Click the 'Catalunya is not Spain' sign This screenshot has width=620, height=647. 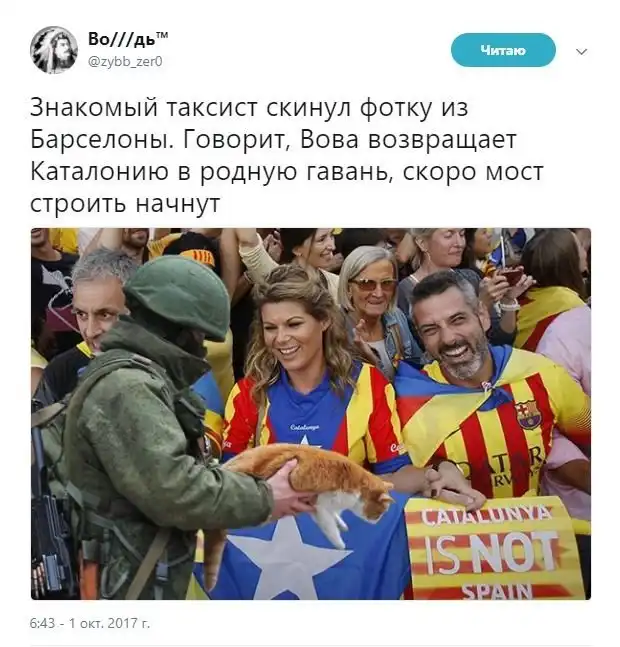pyautogui.click(x=494, y=548)
